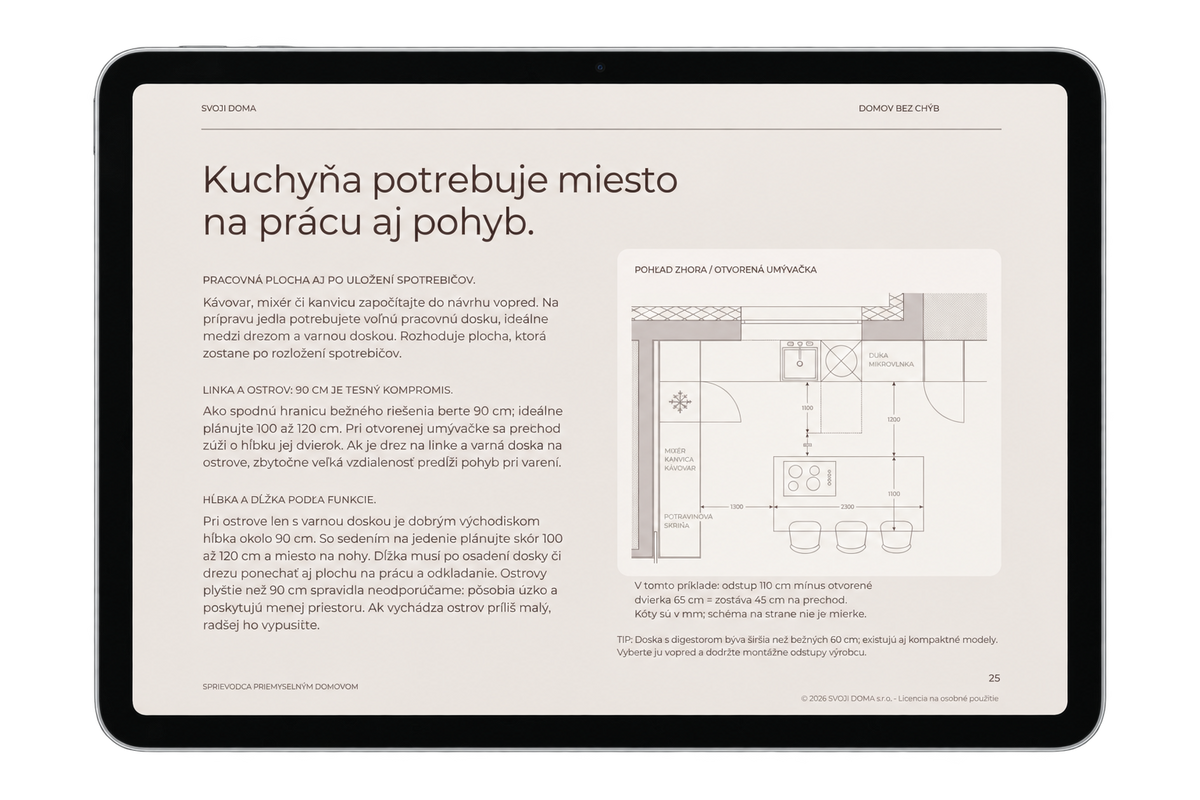Click the '2300' dimension value in the diagram

[x=848, y=507]
